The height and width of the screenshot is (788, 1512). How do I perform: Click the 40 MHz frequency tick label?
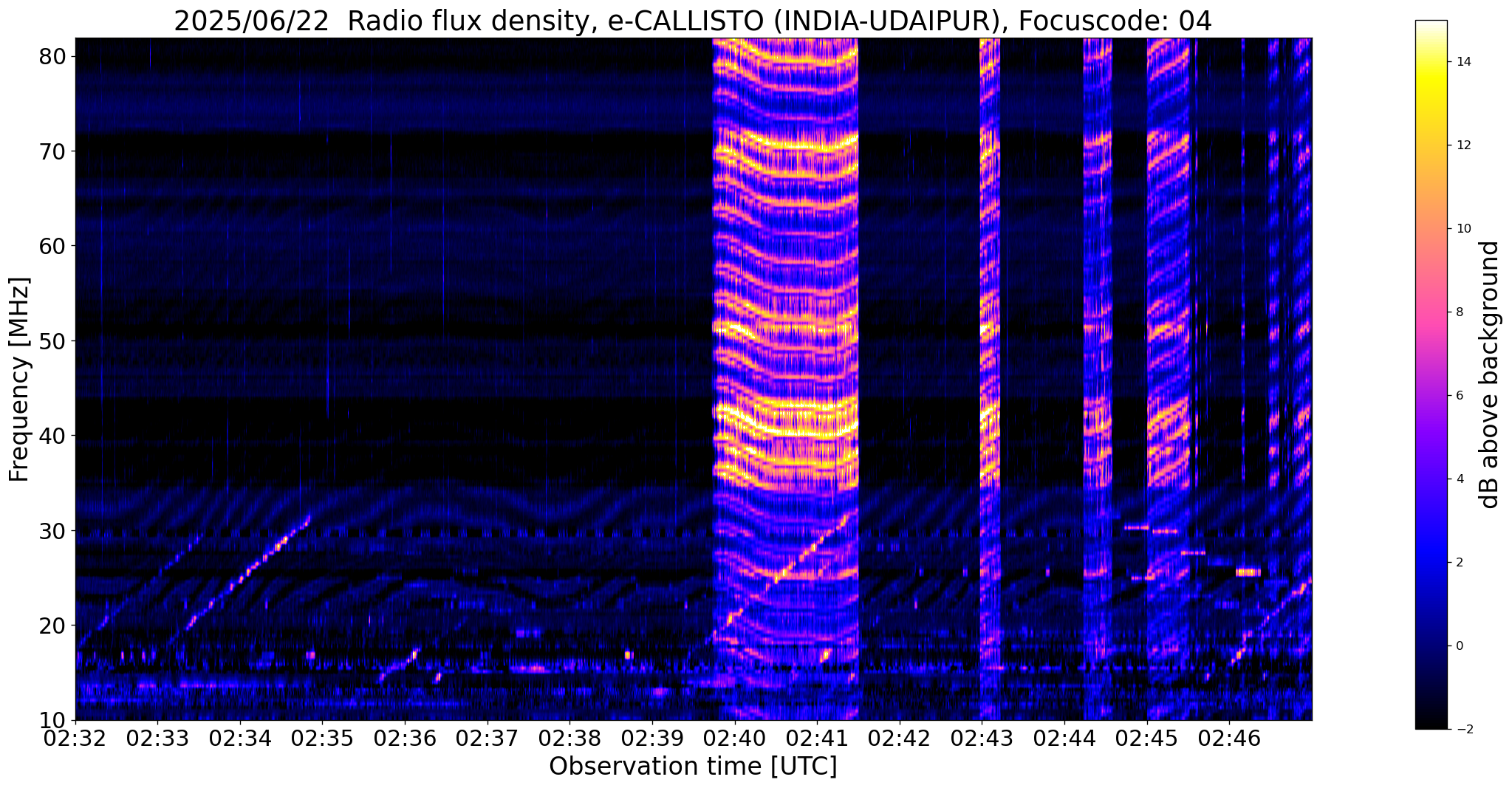point(52,436)
